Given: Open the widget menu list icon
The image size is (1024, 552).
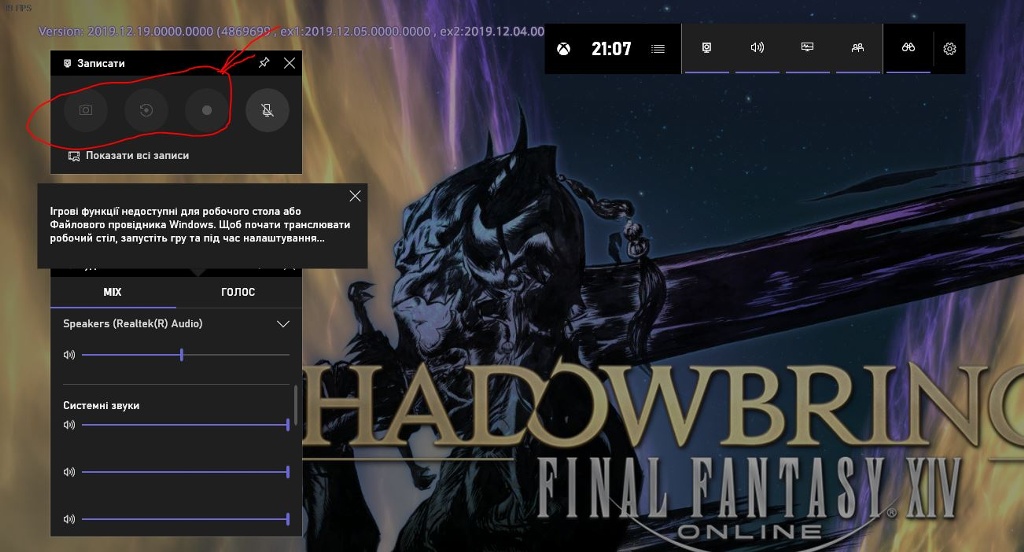Looking at the screenshot, I should 657,48.
